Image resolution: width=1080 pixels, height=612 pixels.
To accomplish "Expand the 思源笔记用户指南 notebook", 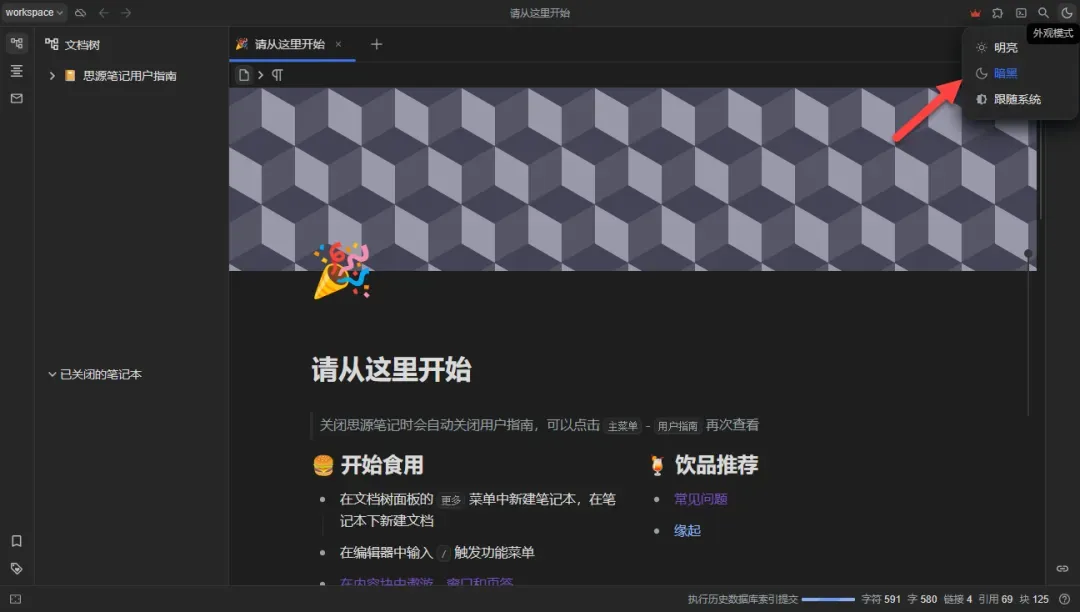I will pyautogui.click(x=52, y=76).
